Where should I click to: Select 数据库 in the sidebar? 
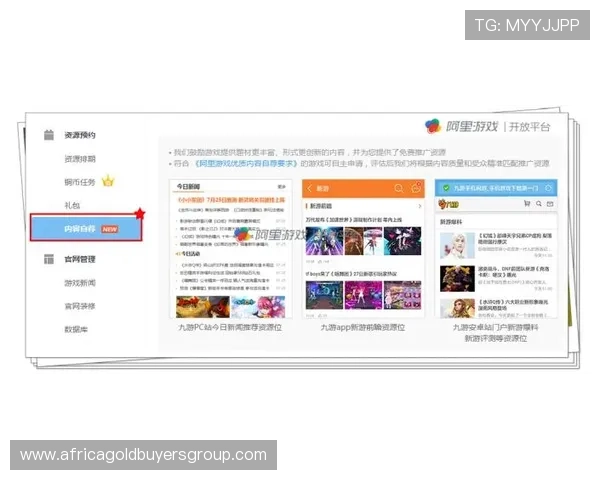76,329
